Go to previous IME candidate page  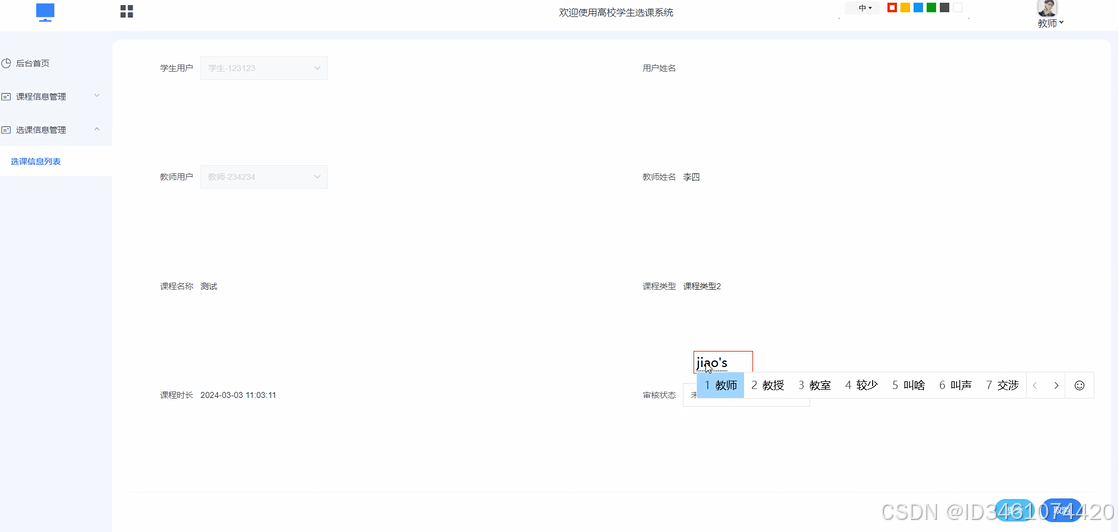[x=1035, y=385]
